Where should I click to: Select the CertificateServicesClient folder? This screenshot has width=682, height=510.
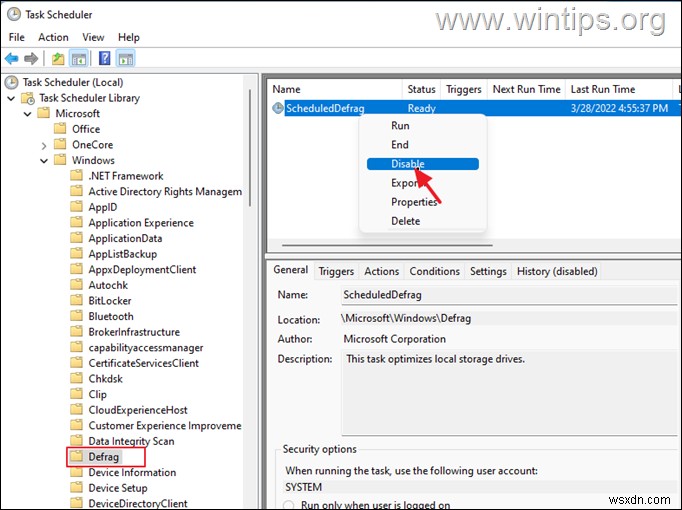tap(144, 363)
